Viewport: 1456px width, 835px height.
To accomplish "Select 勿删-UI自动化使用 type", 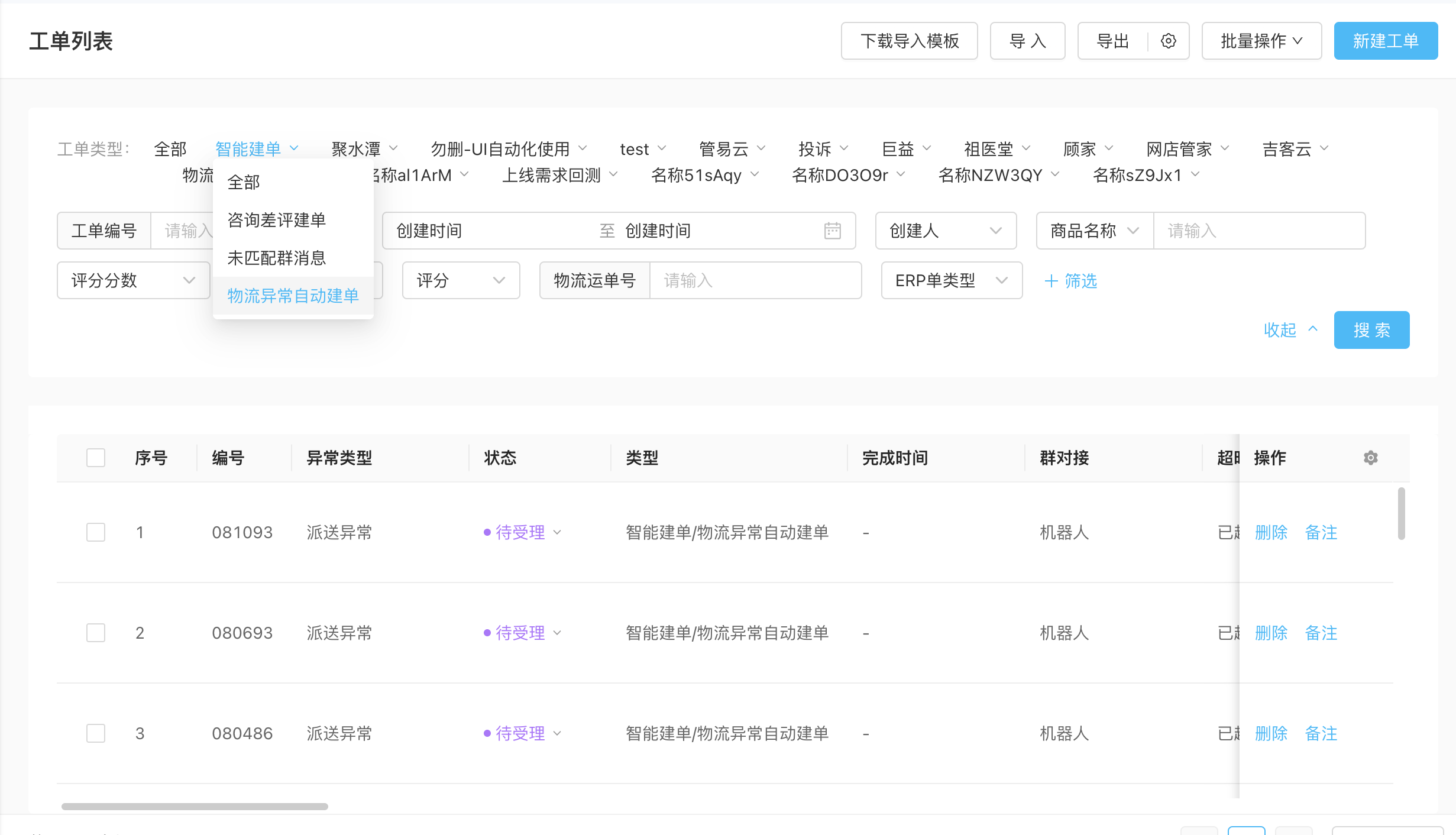I will click(x=500, y=149).
